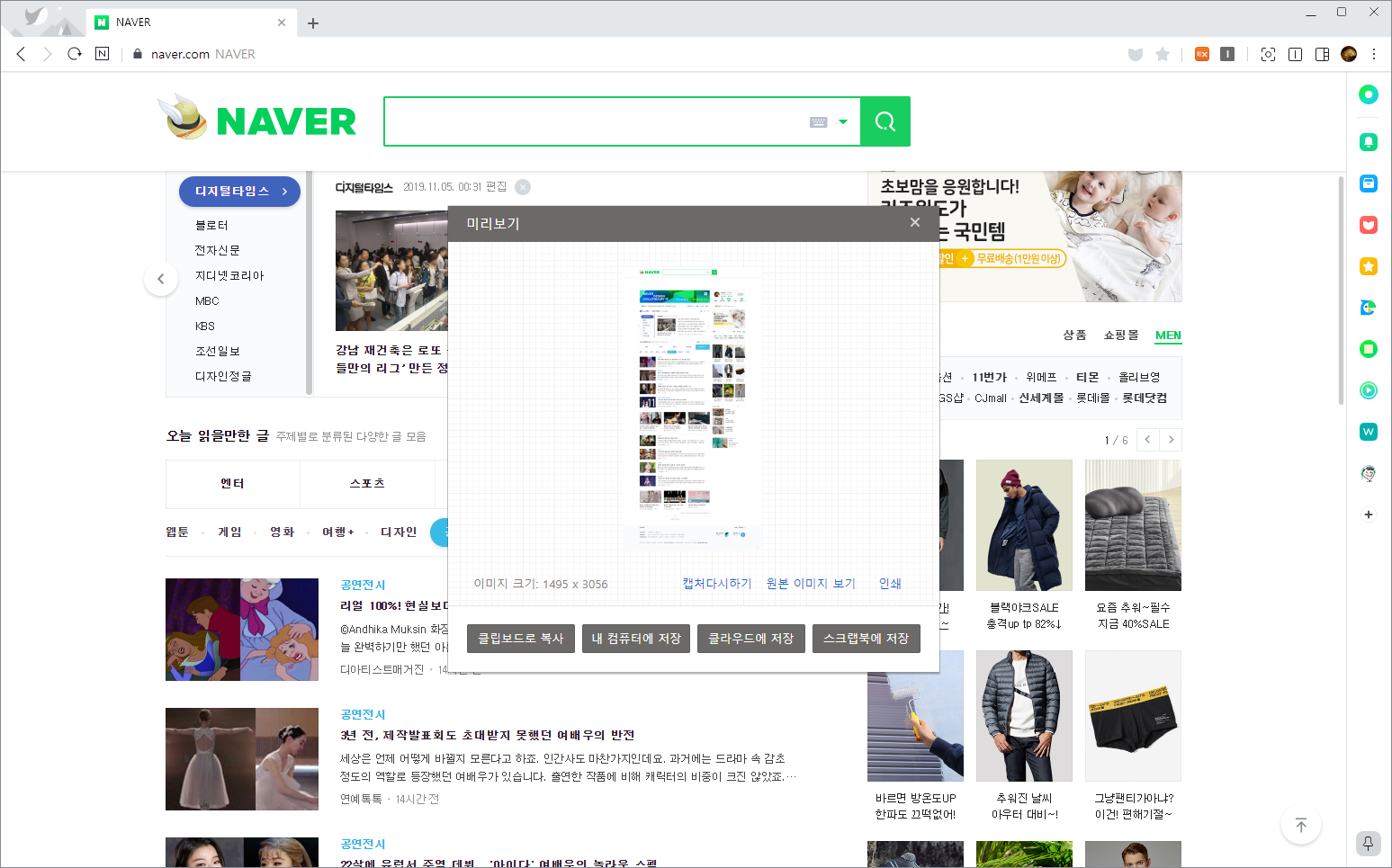The height and width of the screenshot is (868, 1392).
Task: Show the next shopping page arrow
Action: click(x=1171, y=440)
